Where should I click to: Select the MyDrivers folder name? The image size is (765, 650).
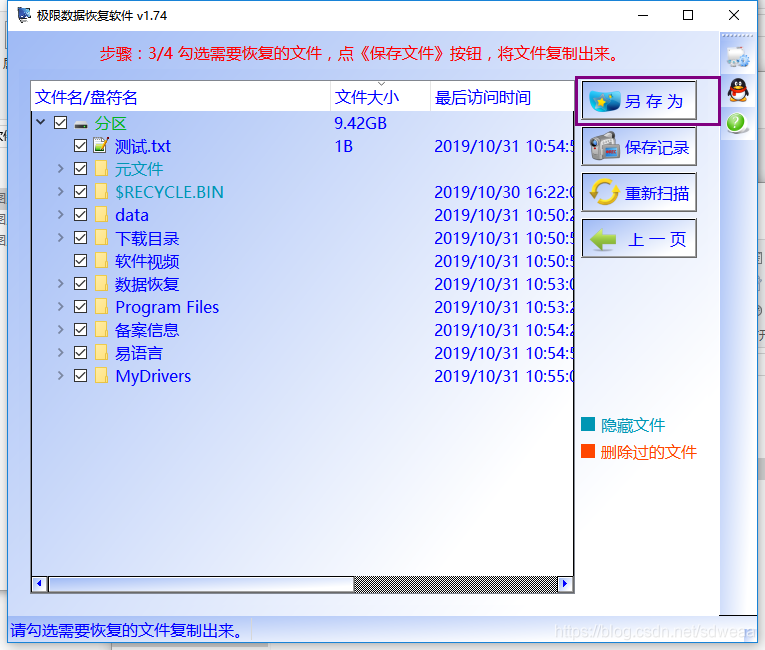click(x=153, y=376)
